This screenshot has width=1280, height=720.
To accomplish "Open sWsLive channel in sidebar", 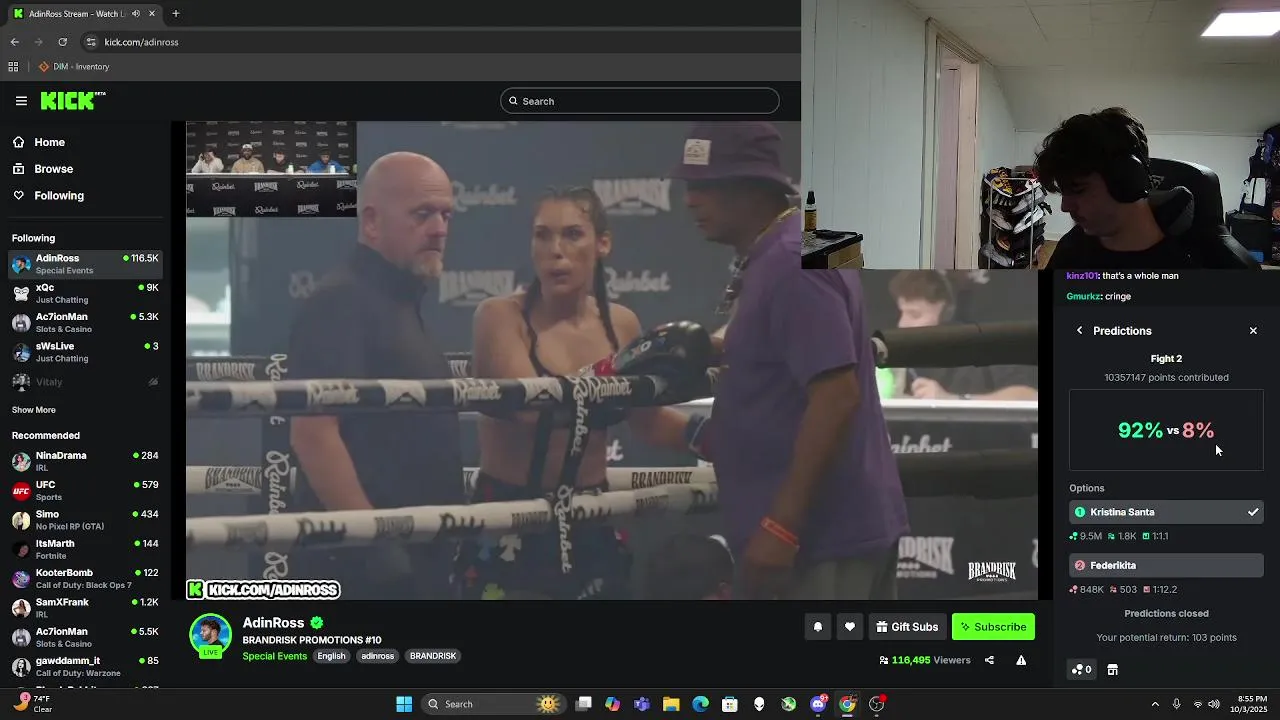I will (85, 352).
